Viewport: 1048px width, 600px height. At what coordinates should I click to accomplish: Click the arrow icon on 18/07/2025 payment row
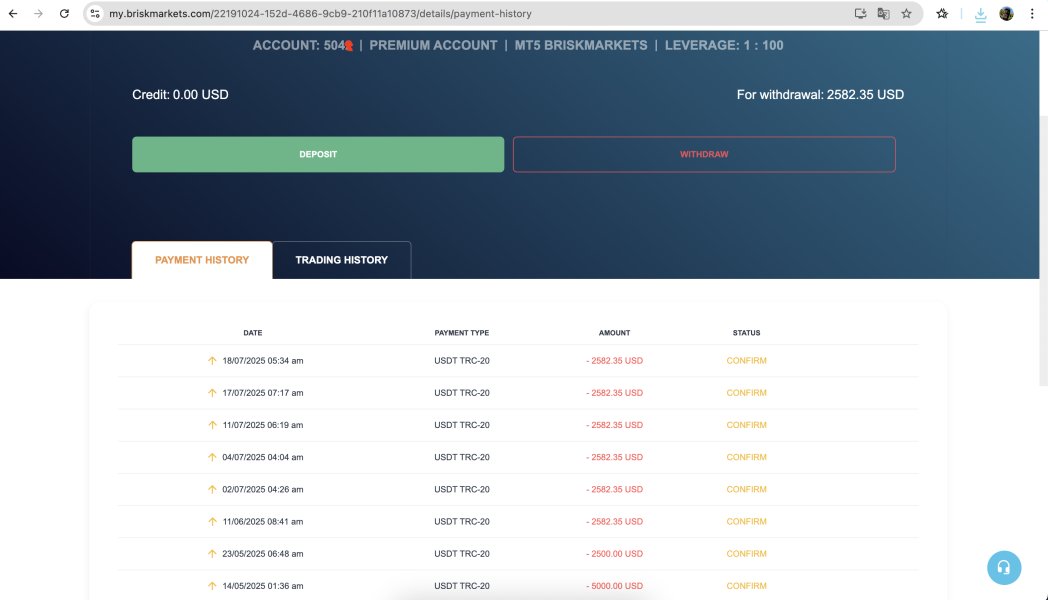tap(212, 361)
